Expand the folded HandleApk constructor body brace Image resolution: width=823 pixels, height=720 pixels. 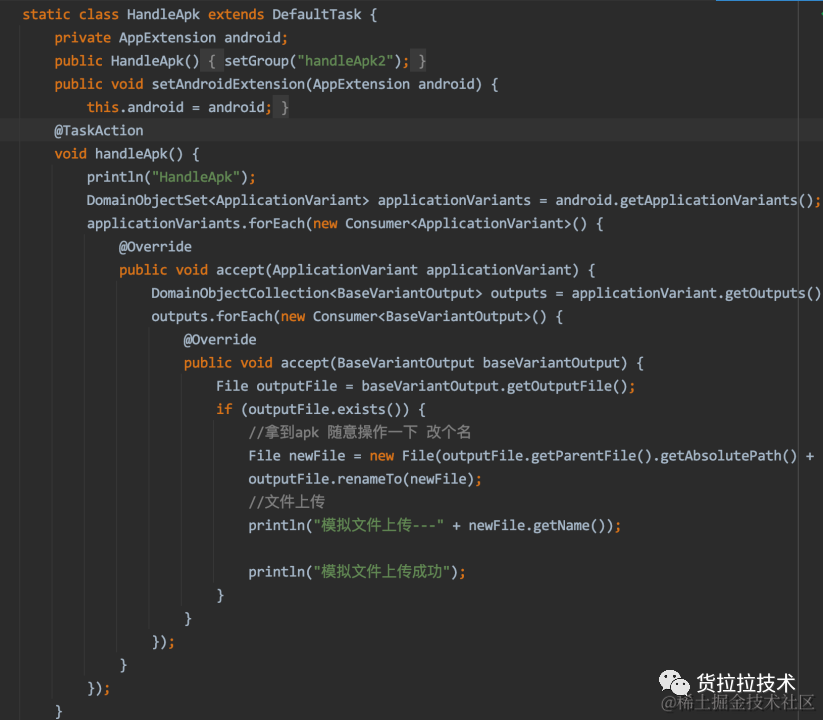click(212, 61)
